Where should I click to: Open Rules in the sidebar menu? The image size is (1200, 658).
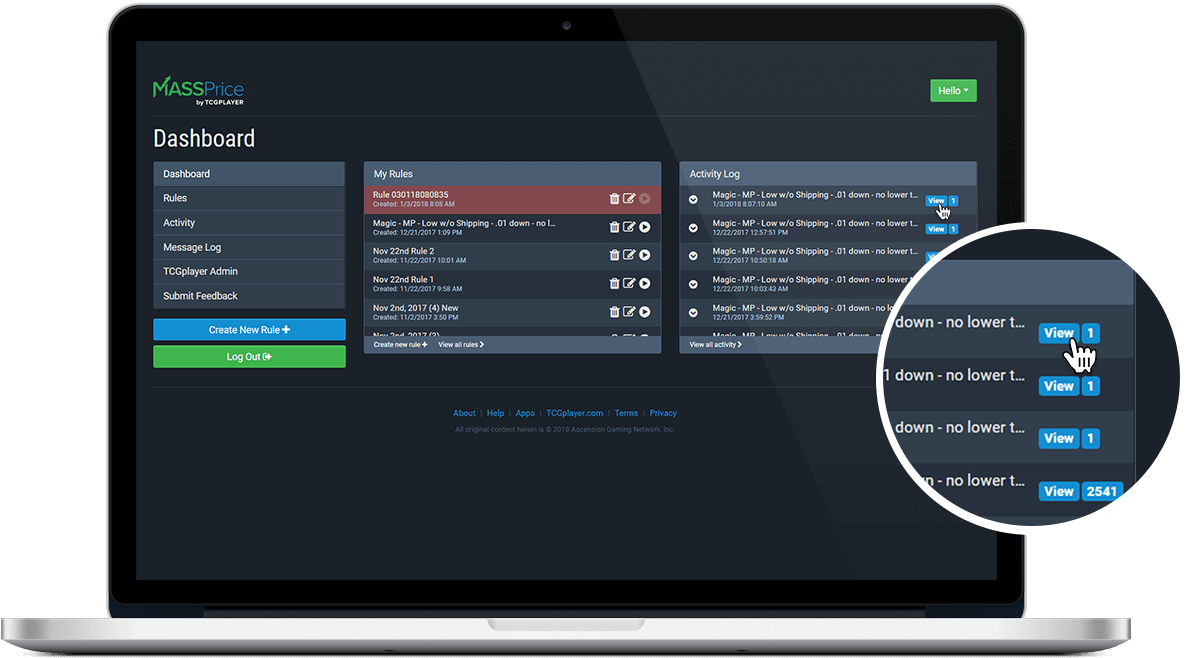249,198
